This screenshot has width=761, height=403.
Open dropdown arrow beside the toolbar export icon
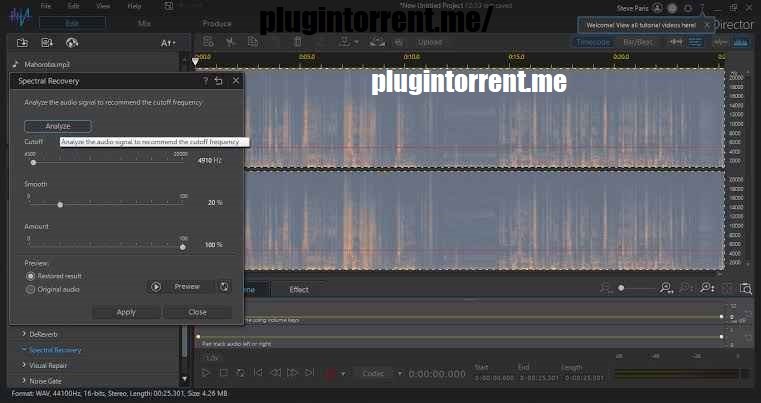[357, 42]
